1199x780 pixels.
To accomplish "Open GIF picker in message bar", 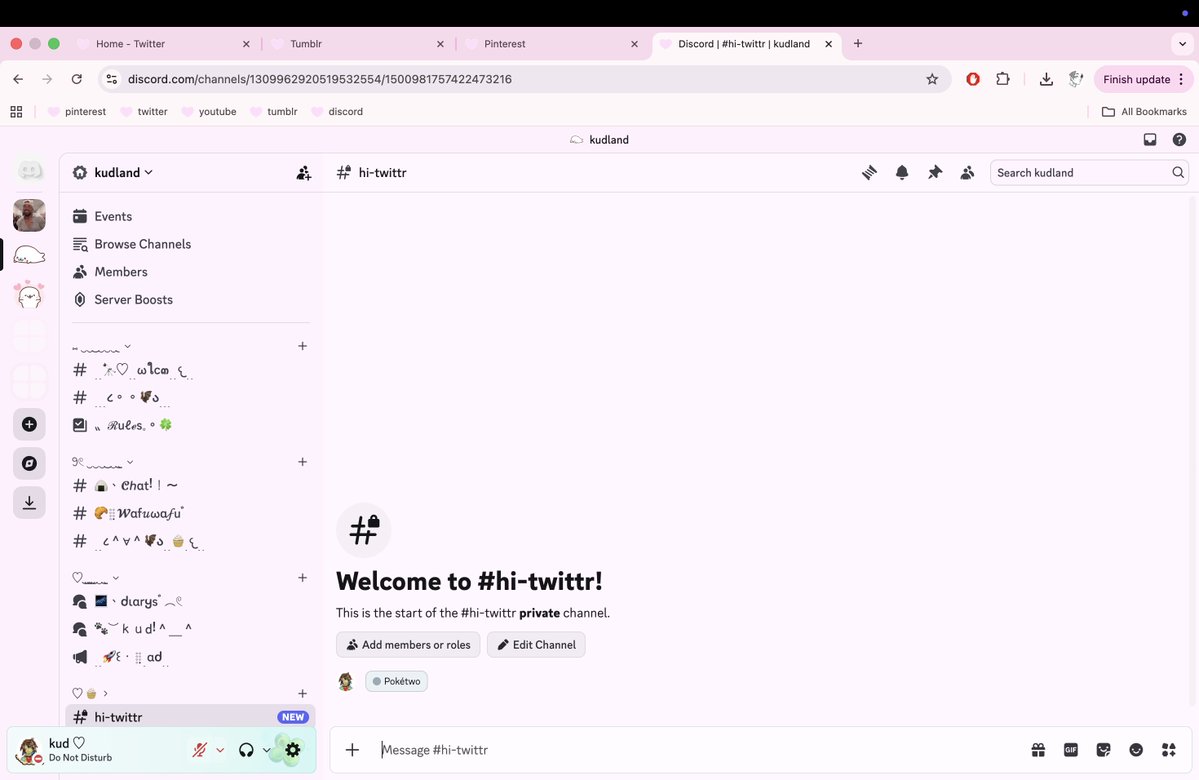I will [x=1071, y=750].
